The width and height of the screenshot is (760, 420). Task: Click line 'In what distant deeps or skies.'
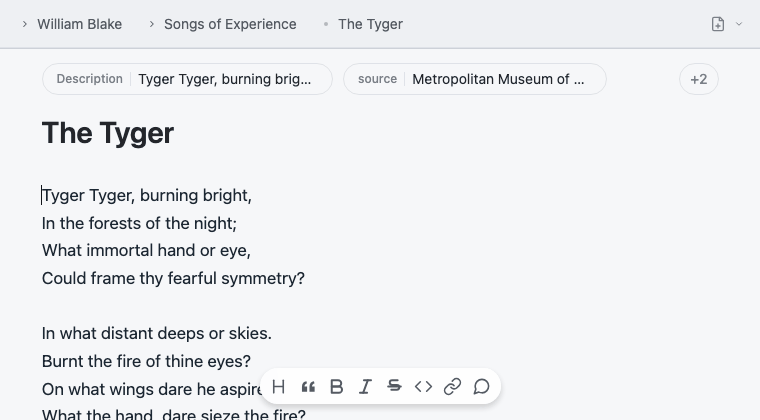(157, 333)
